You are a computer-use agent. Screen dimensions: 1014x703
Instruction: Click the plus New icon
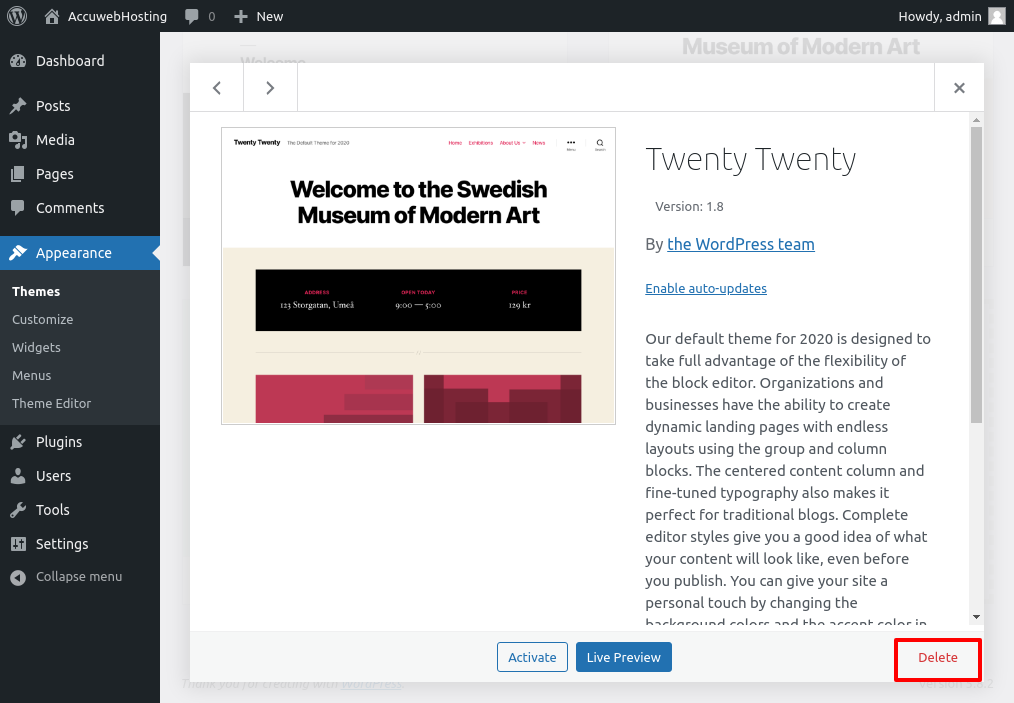[x=241, y=16]
